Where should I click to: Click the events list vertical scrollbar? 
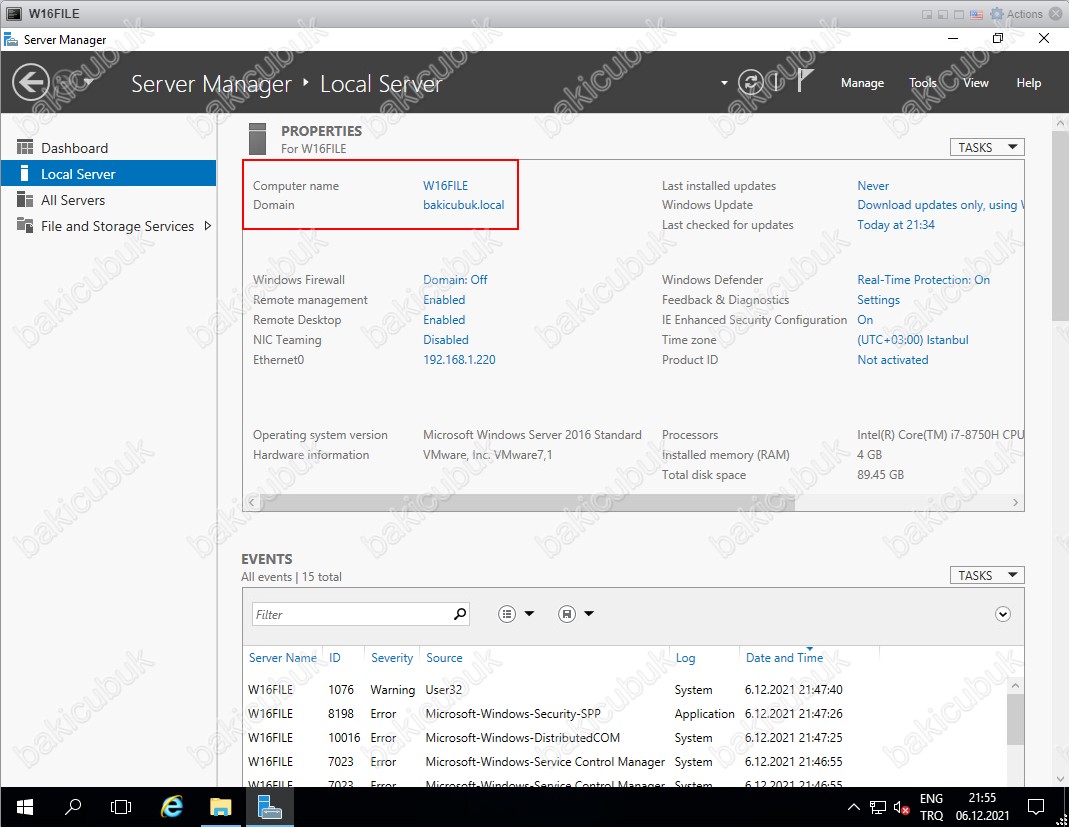tap(1015, 719)
